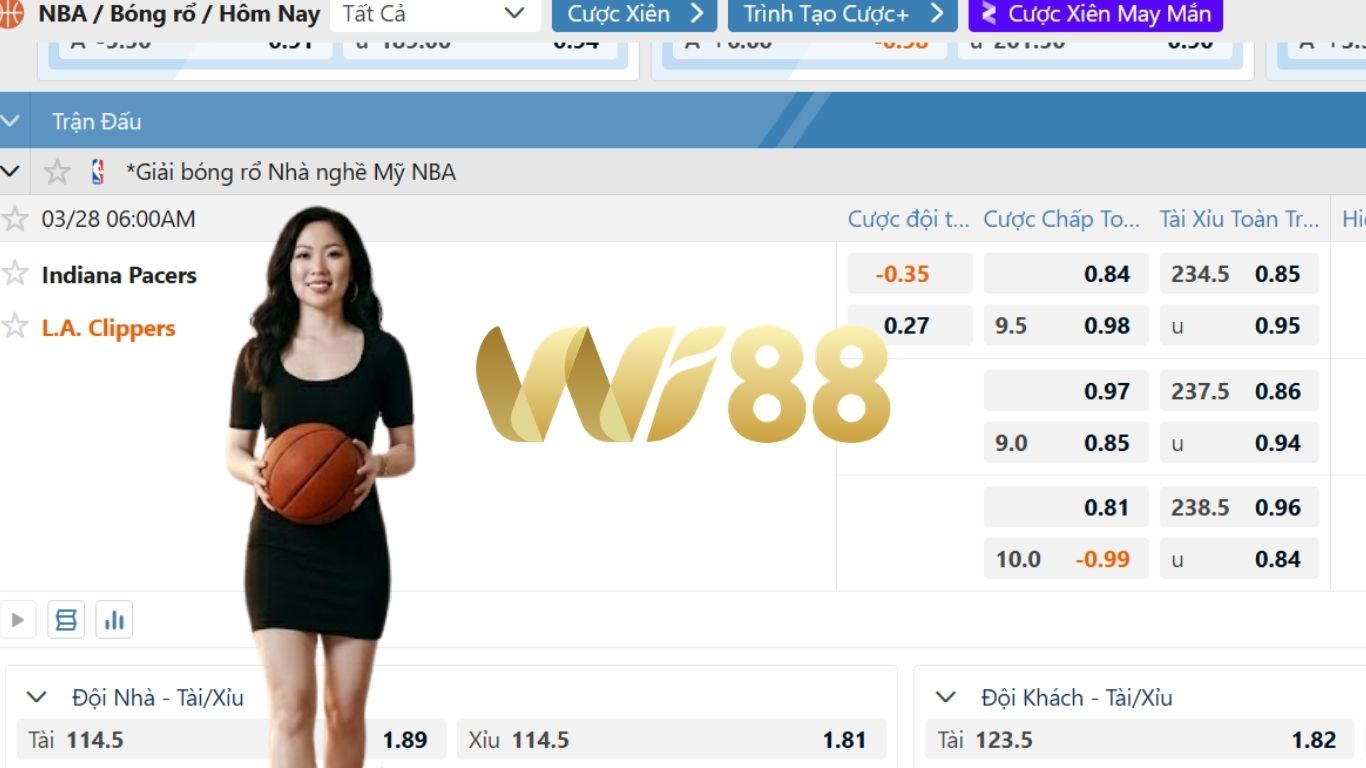Image resolution: width=1366 pixels, height=768 pixels.
Task: Click Cược Chấp To... column header
Action: [x=1061, y=219]
